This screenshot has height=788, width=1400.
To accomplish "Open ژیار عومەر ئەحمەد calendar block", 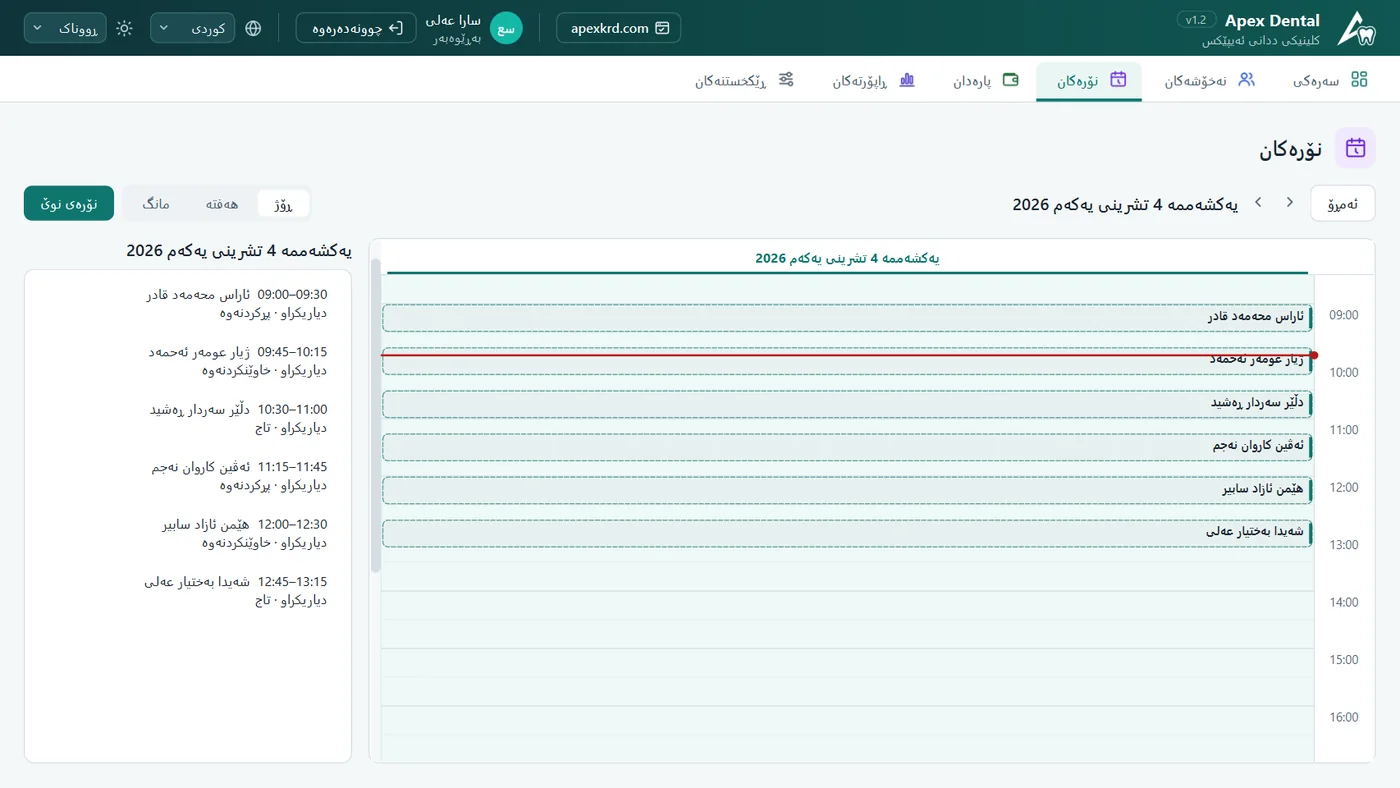I will 847,361.
